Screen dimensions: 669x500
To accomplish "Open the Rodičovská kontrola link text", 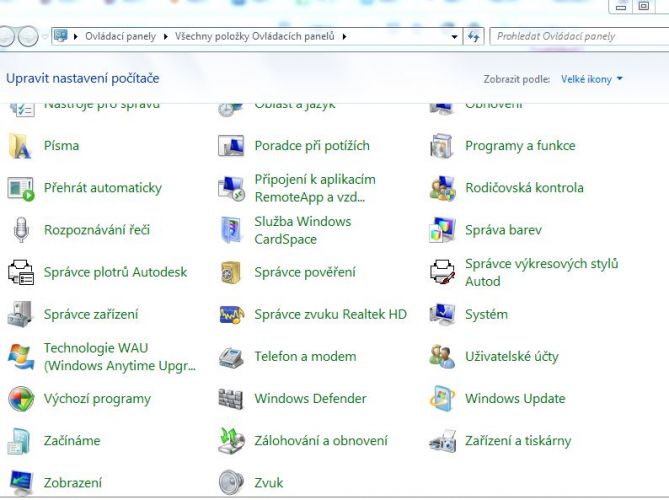I will (x=524, y=188).
